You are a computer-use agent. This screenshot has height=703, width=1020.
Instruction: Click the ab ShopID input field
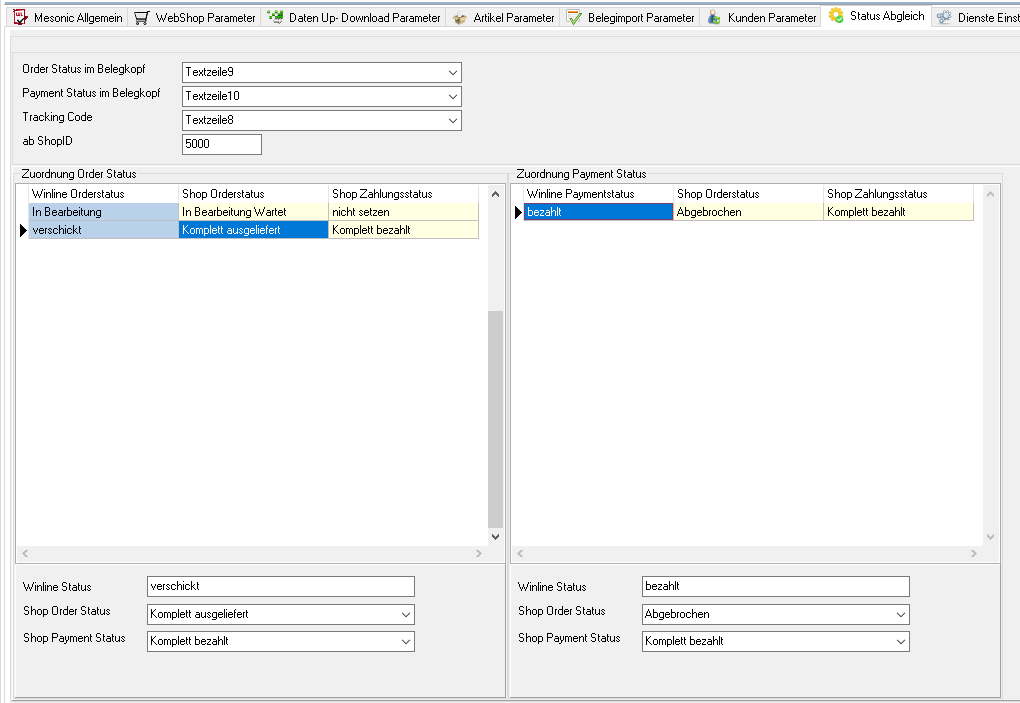coord(221,145)
